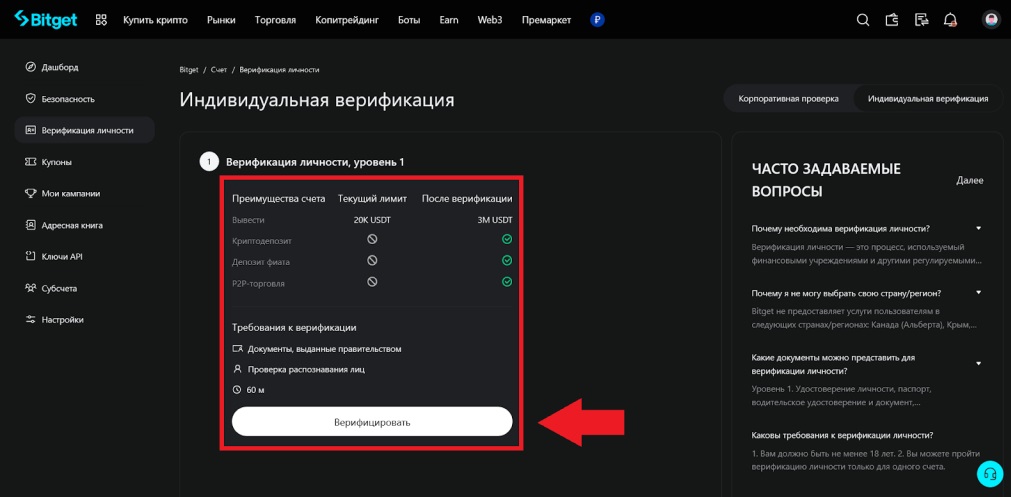The image size is (1011, 497).
Task: Click the Депозит фиата prohibited icon
Action: pyautogui.click(x=372, y=260)
